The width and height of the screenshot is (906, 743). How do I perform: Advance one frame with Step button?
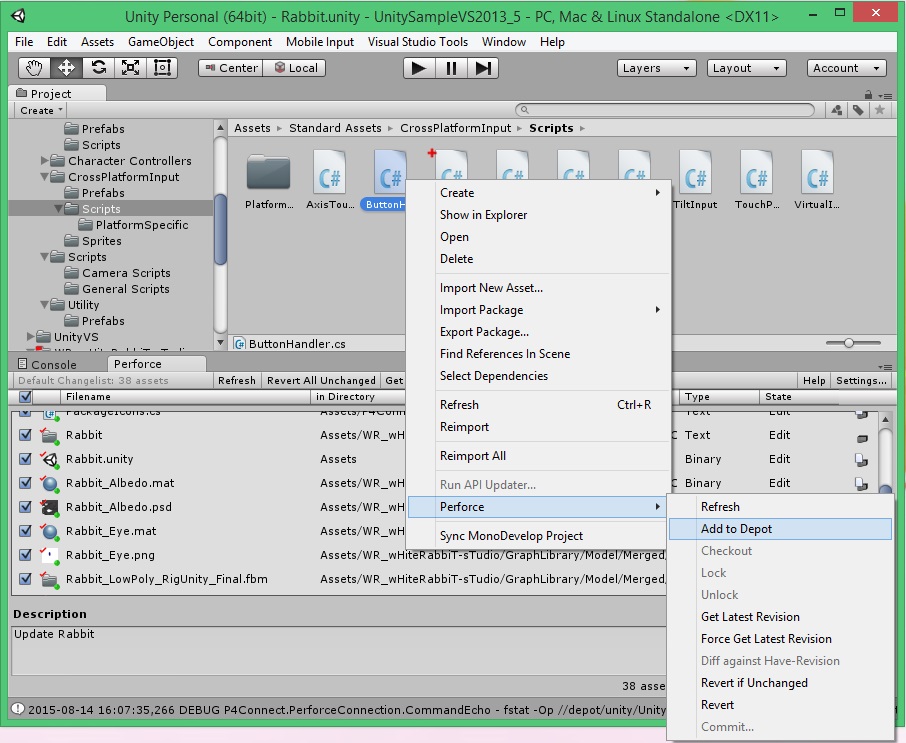482,68
